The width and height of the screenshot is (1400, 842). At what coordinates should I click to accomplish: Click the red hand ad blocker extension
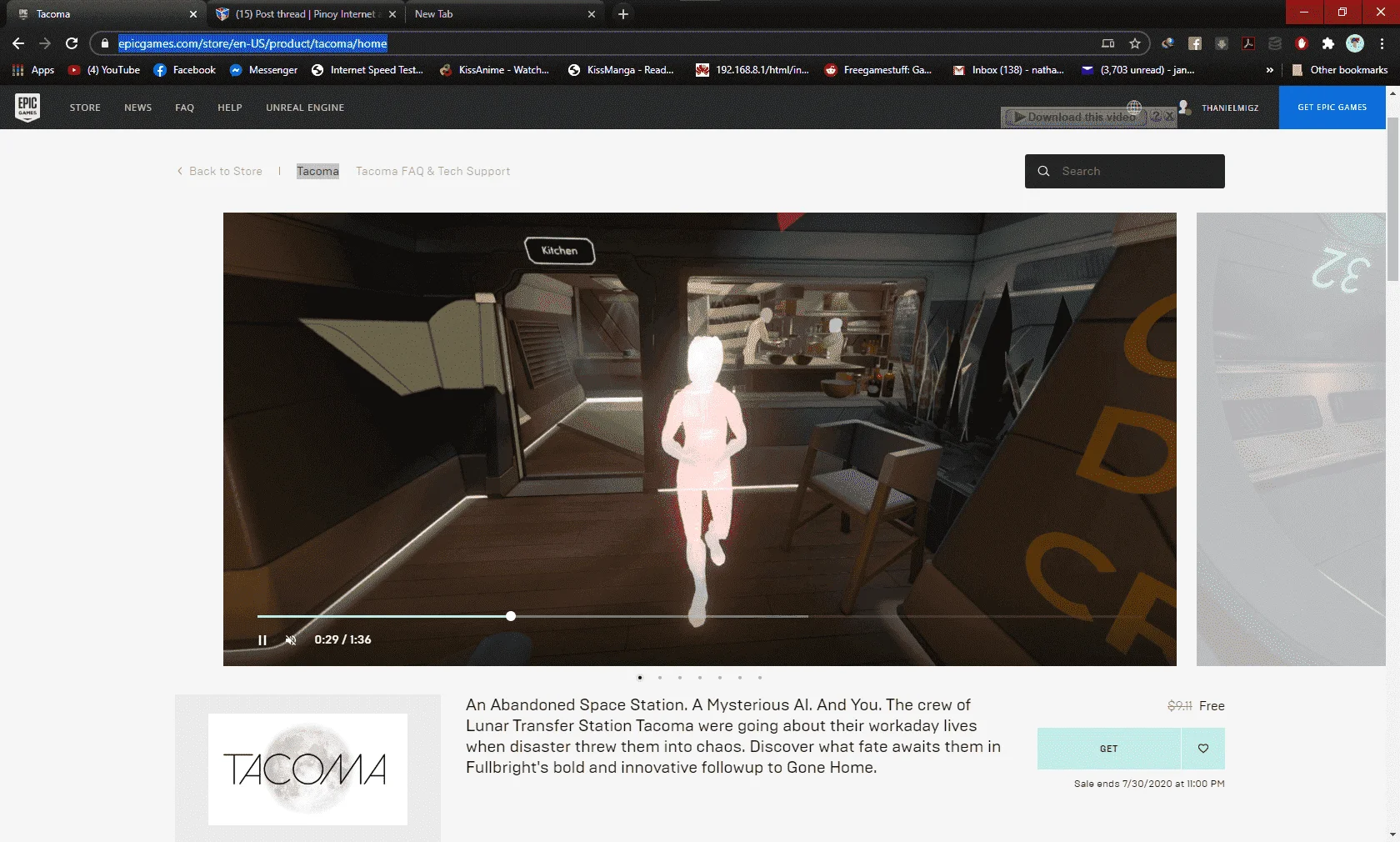(x=1302, y=43)
